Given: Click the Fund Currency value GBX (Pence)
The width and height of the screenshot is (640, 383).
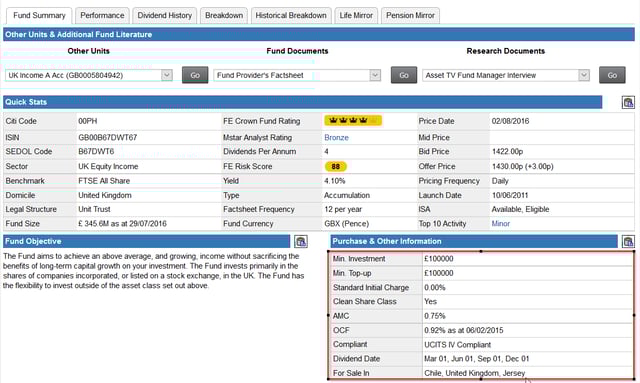Looking at the screenshot, I should coord(347,224).
